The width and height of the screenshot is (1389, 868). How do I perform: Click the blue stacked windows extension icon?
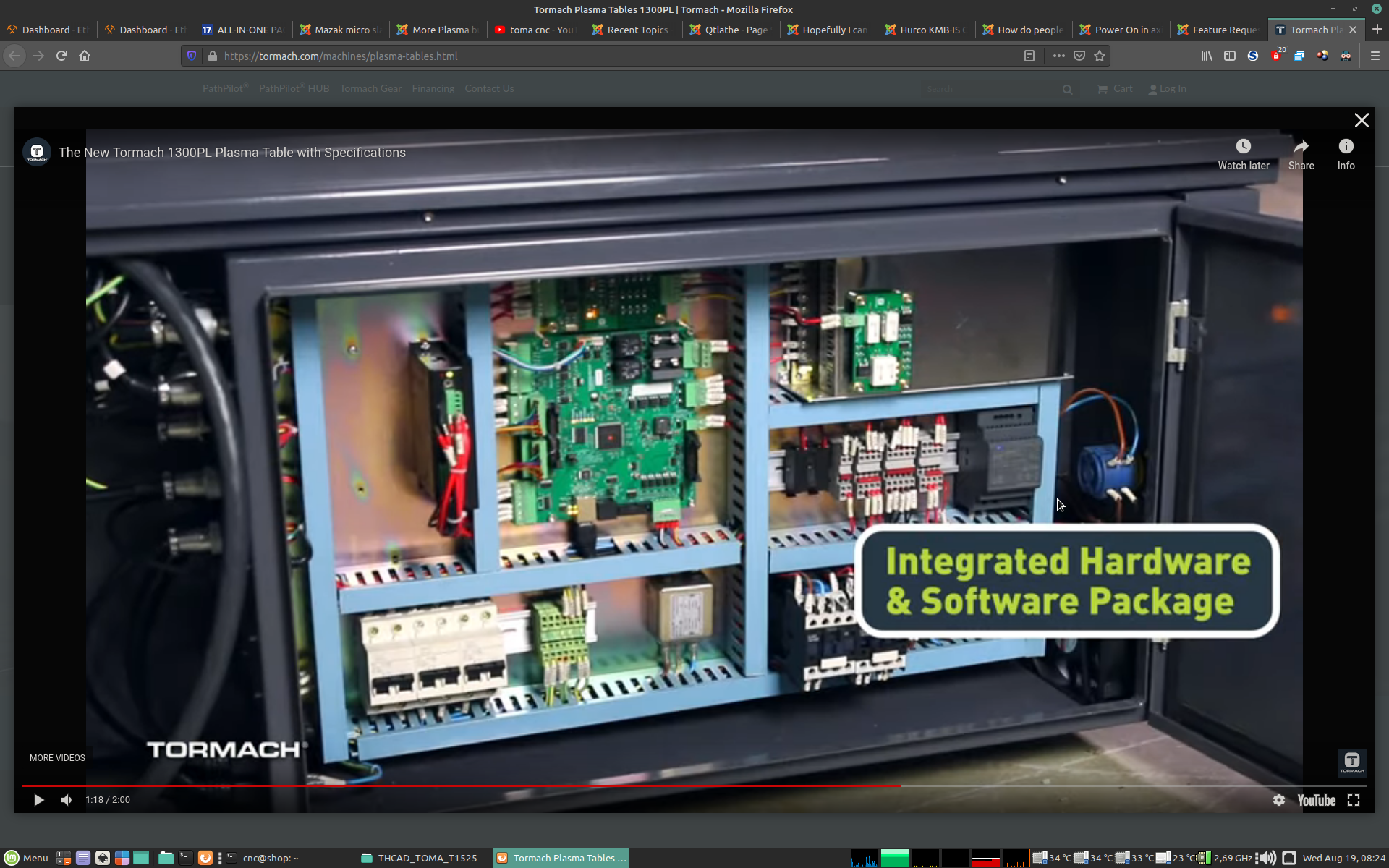click(1299, 56)
